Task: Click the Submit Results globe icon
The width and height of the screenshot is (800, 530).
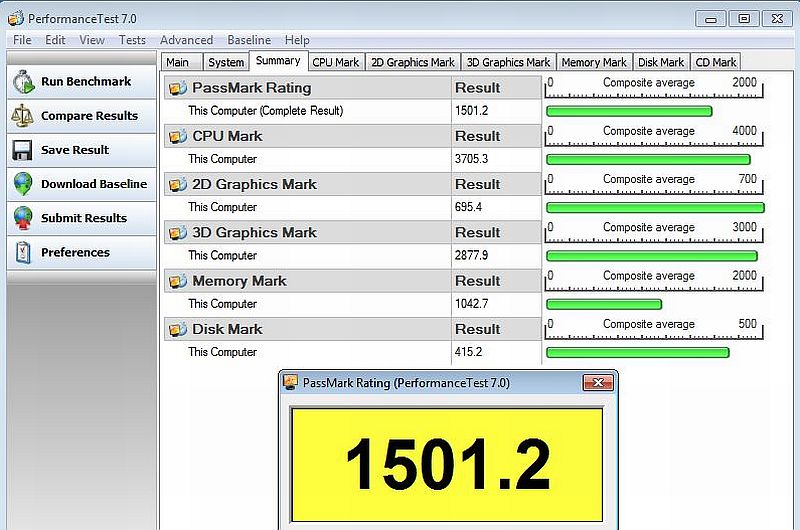Action: 23,218
